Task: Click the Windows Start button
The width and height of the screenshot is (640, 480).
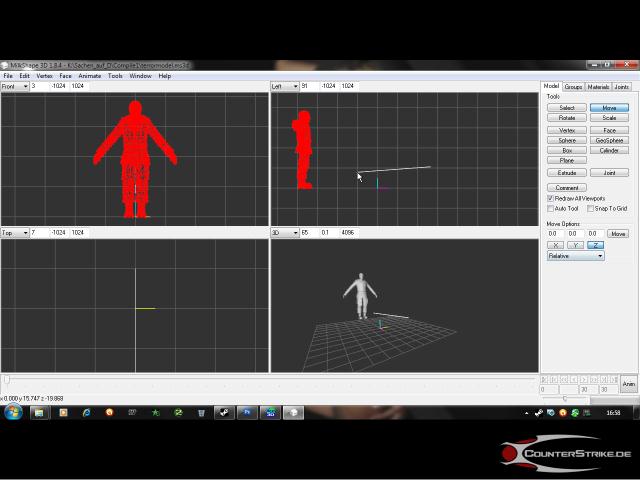Action: coord(13,412)
